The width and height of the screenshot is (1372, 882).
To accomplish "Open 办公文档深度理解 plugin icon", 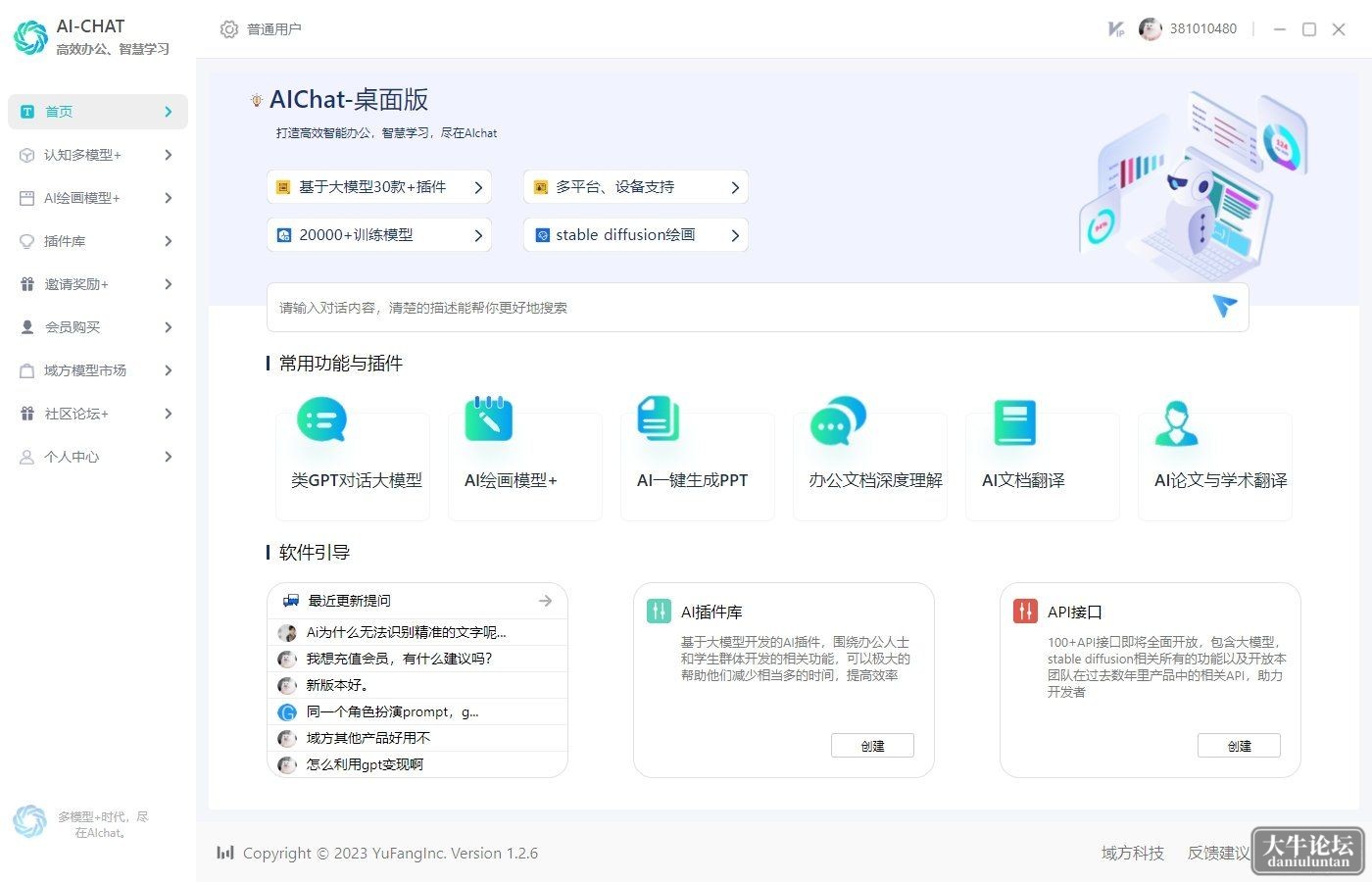I will click(838, 419).
